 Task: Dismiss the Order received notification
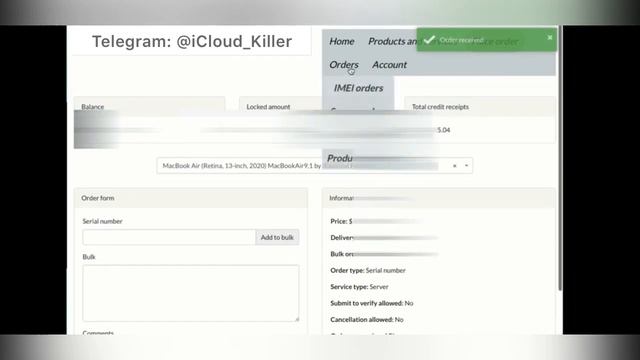pos(550,38)
